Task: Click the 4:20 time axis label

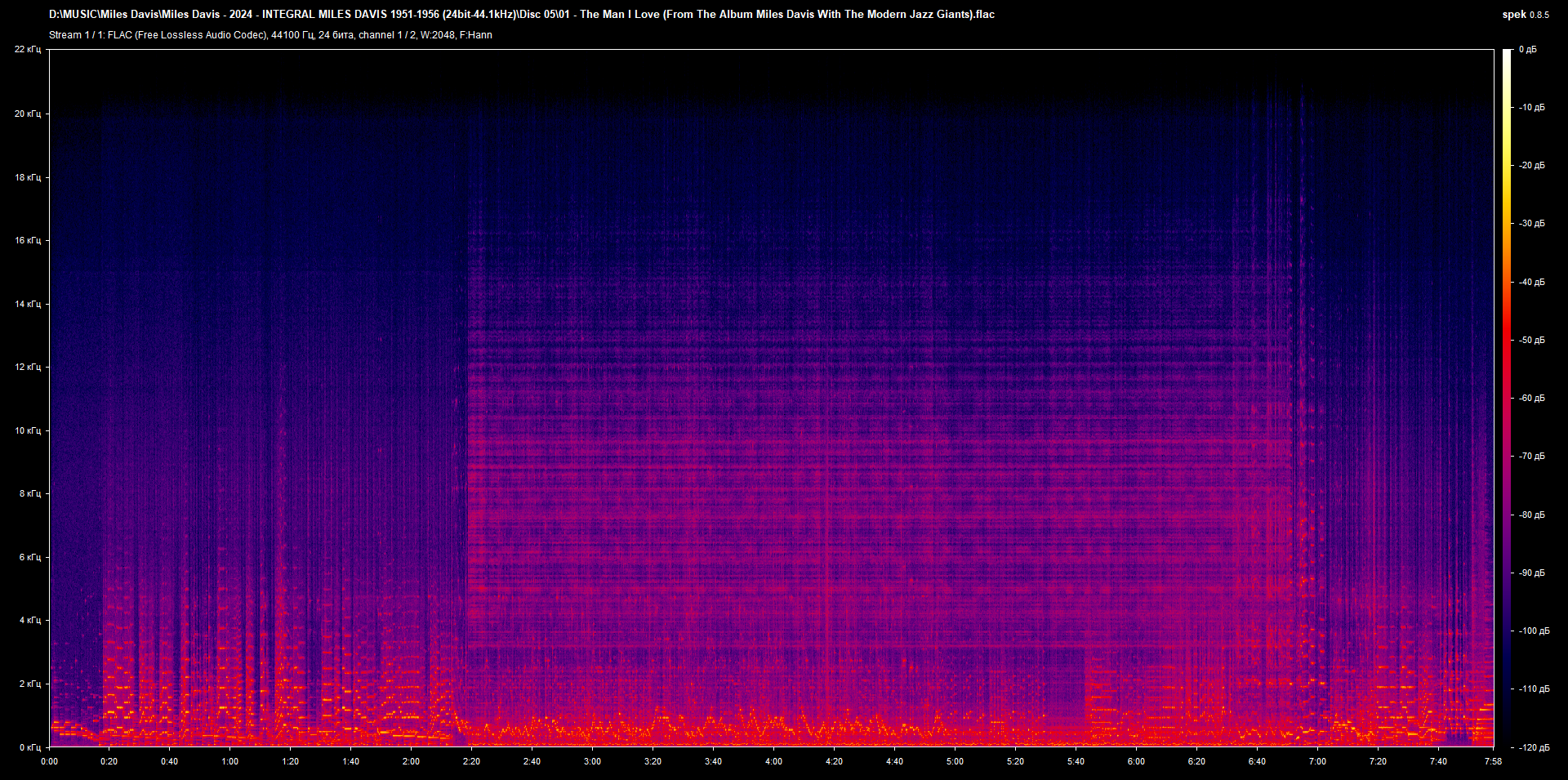Action: click(x=835, y=761)
